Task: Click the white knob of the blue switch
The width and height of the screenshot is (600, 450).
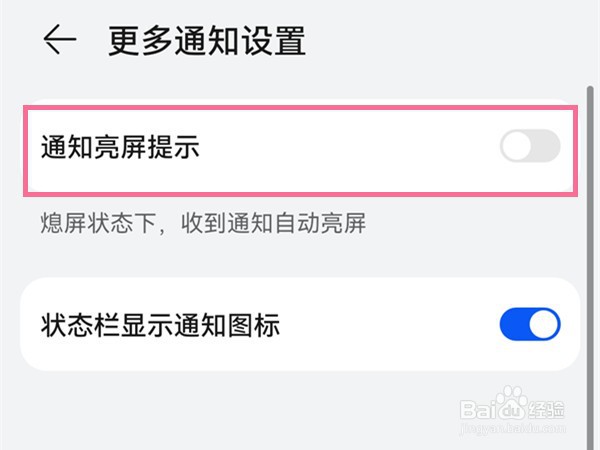Action: coord(543,325)
